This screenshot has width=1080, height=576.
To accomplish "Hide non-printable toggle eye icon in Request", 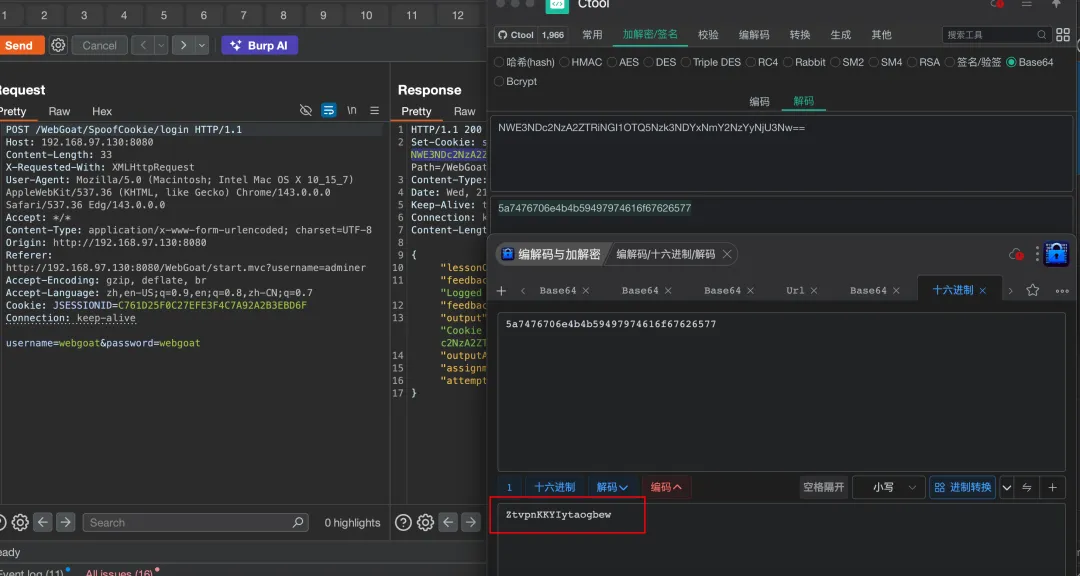I will [x=306, y=110].
